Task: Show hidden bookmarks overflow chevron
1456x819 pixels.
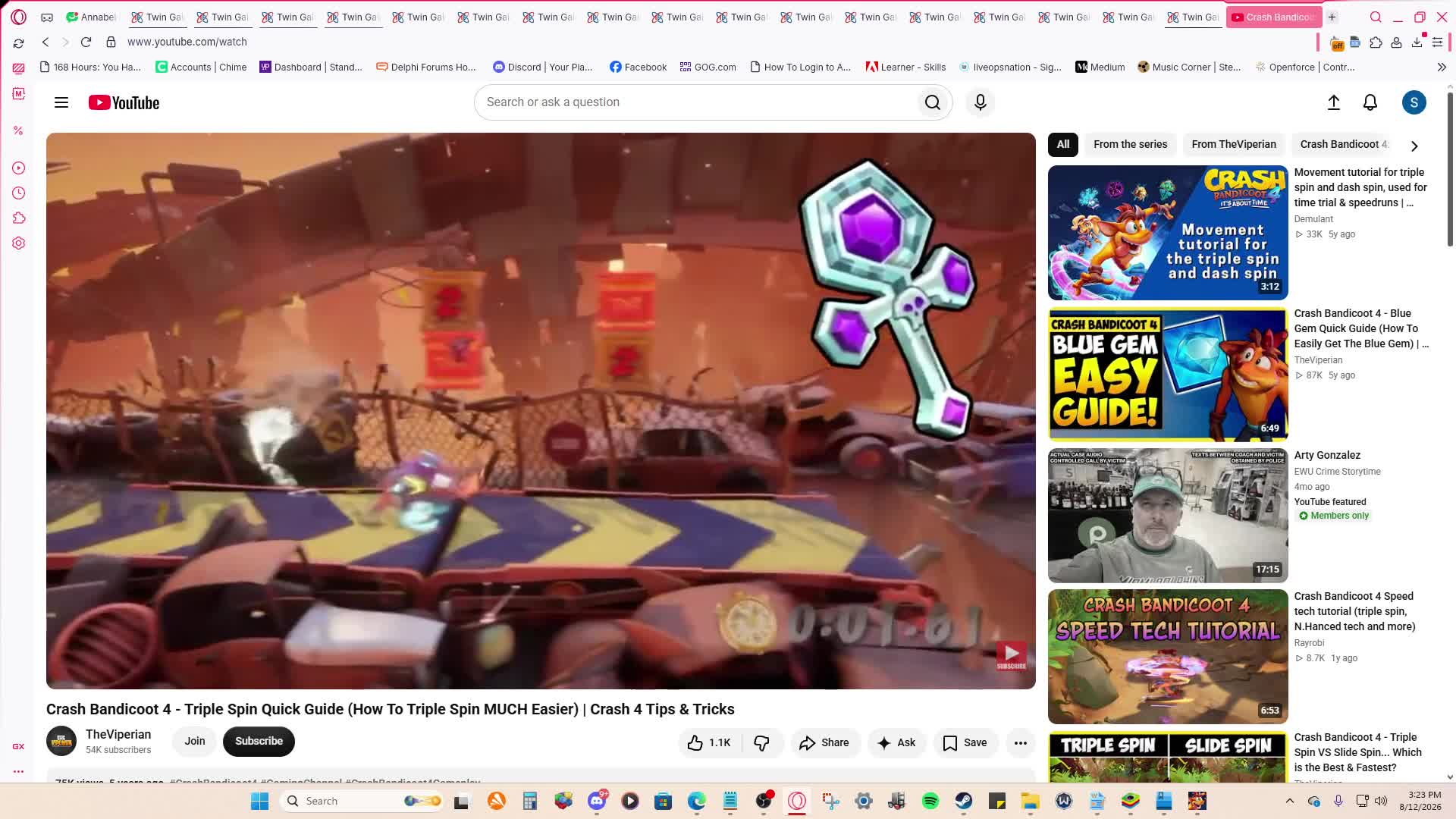Action: [1442, 67]
